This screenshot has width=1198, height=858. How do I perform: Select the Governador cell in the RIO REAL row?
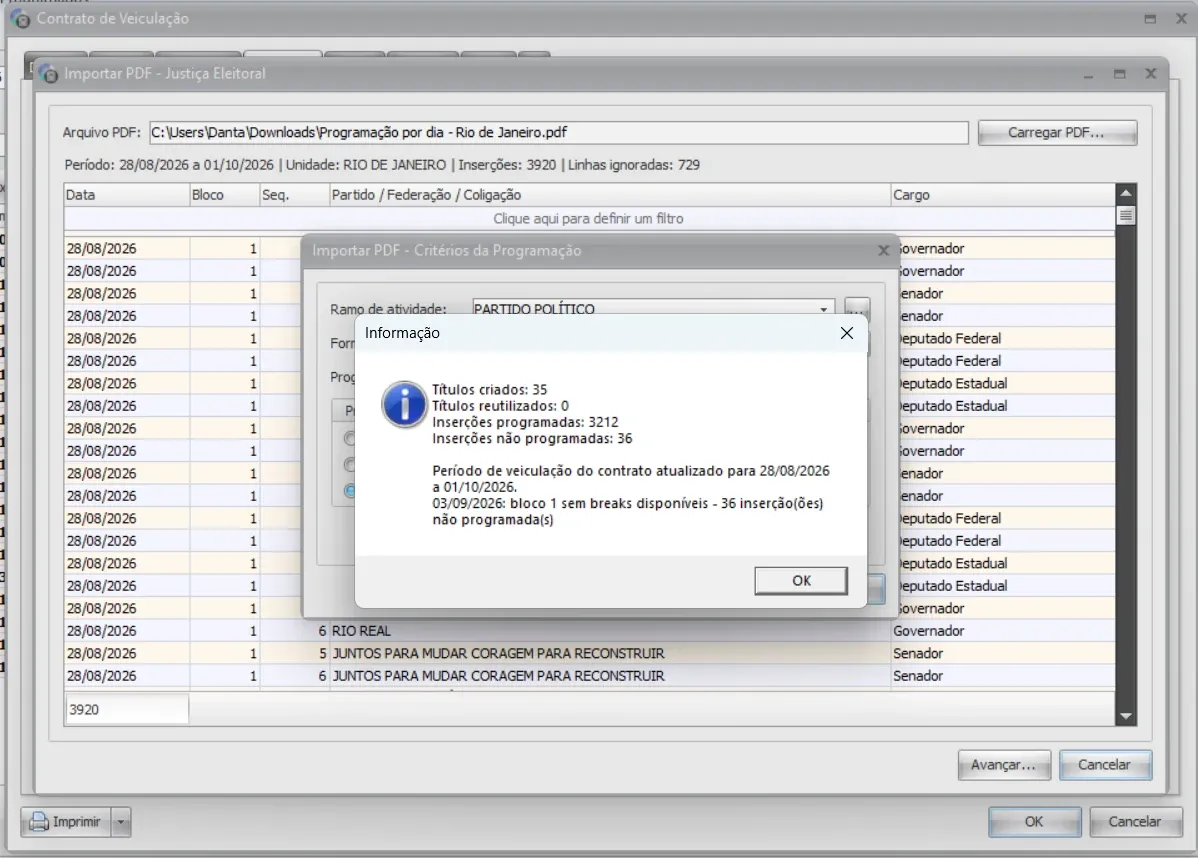click(1002, 631)
